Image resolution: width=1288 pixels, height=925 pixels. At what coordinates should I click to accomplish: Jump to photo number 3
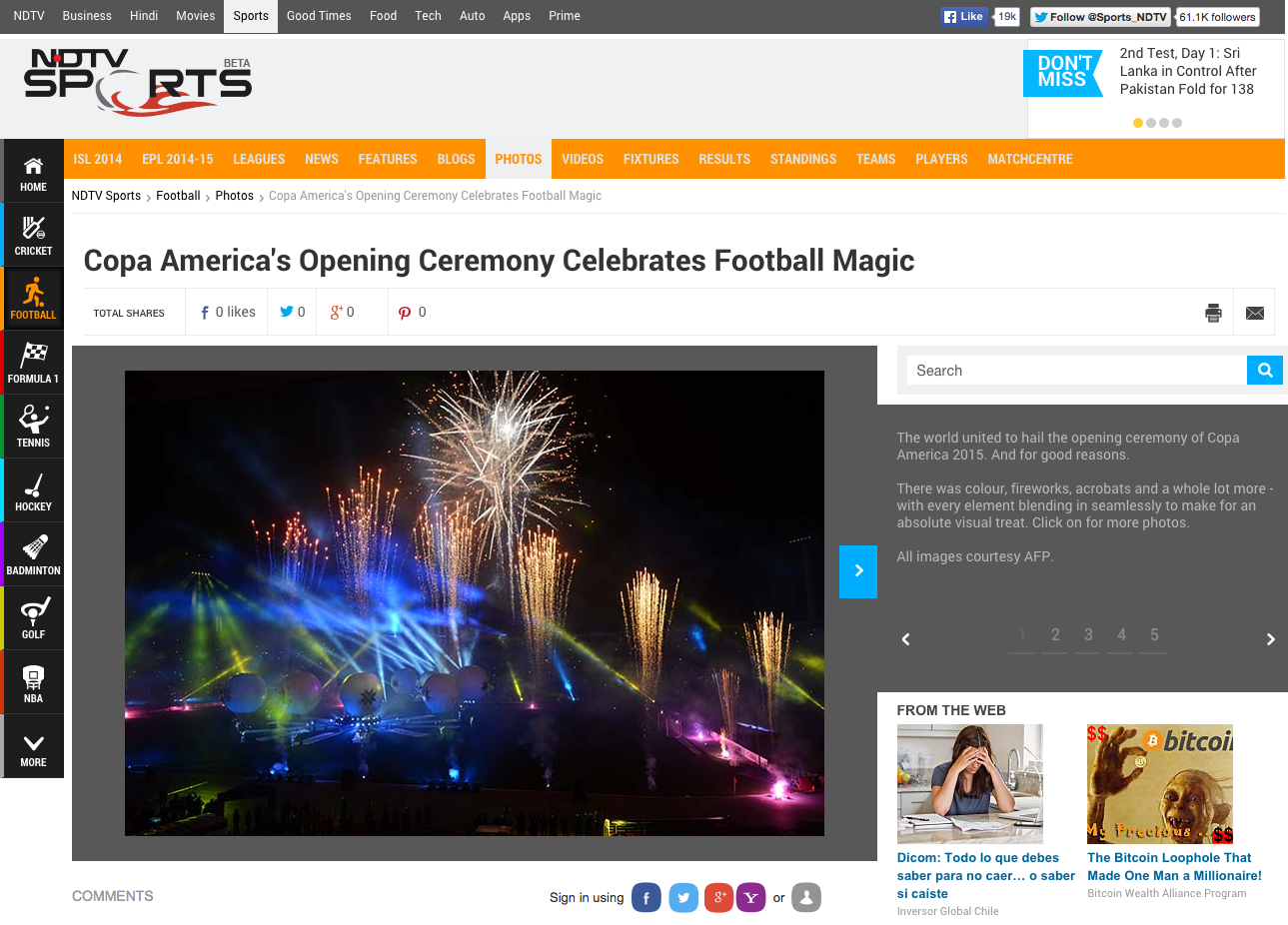click(1088, 635)
